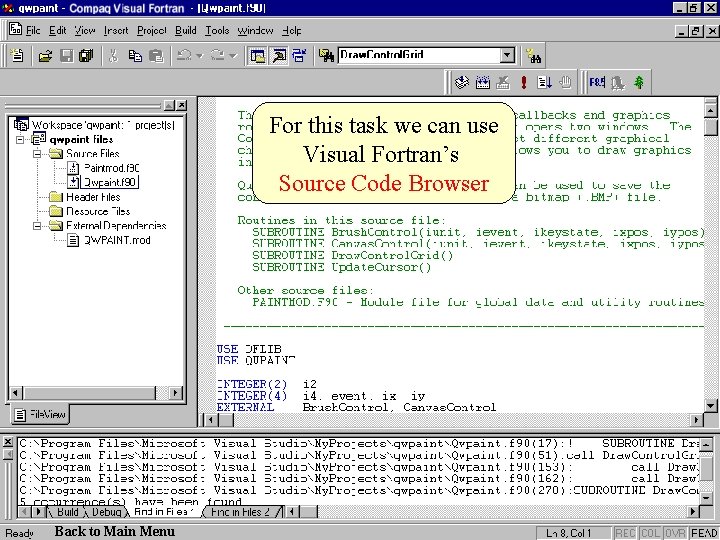The width and height of the screenshot is (720, 540).
Task: Click the Paste clipboard icon
Action: (156, 56)
